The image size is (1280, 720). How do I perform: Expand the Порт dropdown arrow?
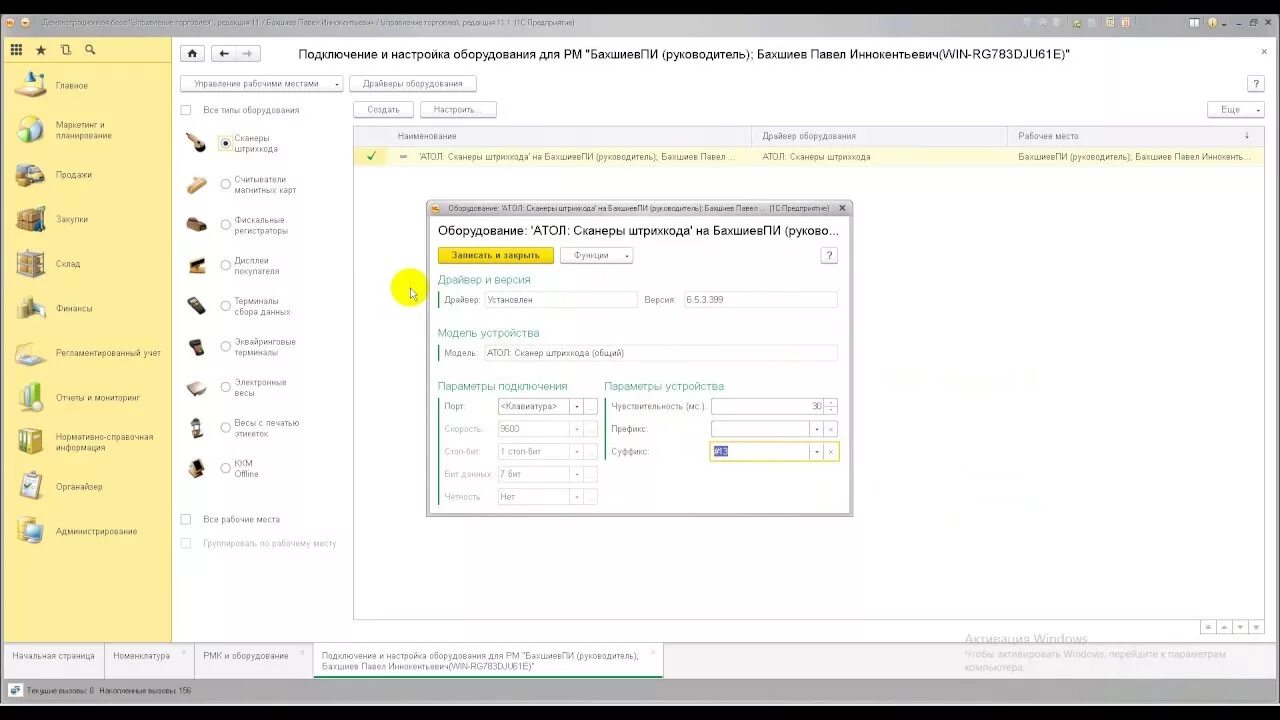(576, 407)
